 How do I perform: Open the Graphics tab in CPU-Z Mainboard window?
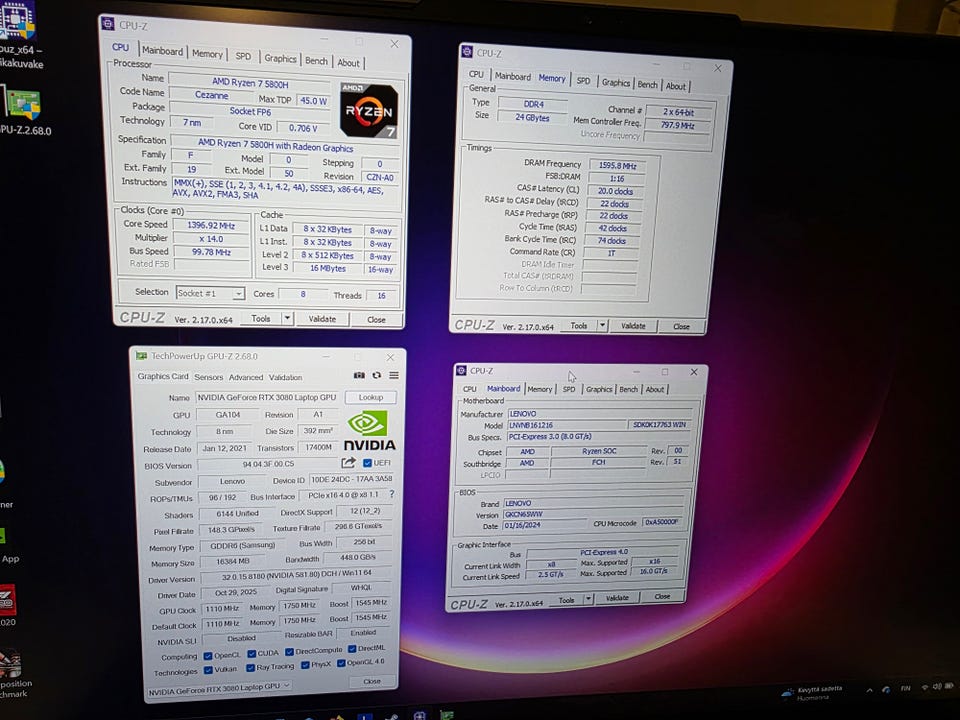(599, 389)
